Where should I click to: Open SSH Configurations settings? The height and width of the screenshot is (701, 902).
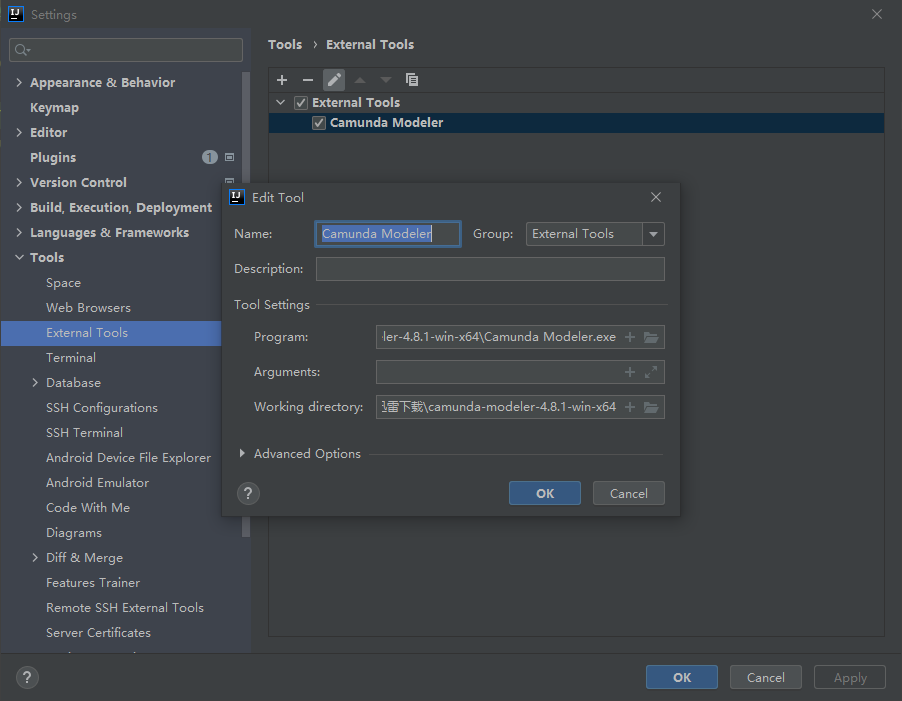[x=102, y=408]
